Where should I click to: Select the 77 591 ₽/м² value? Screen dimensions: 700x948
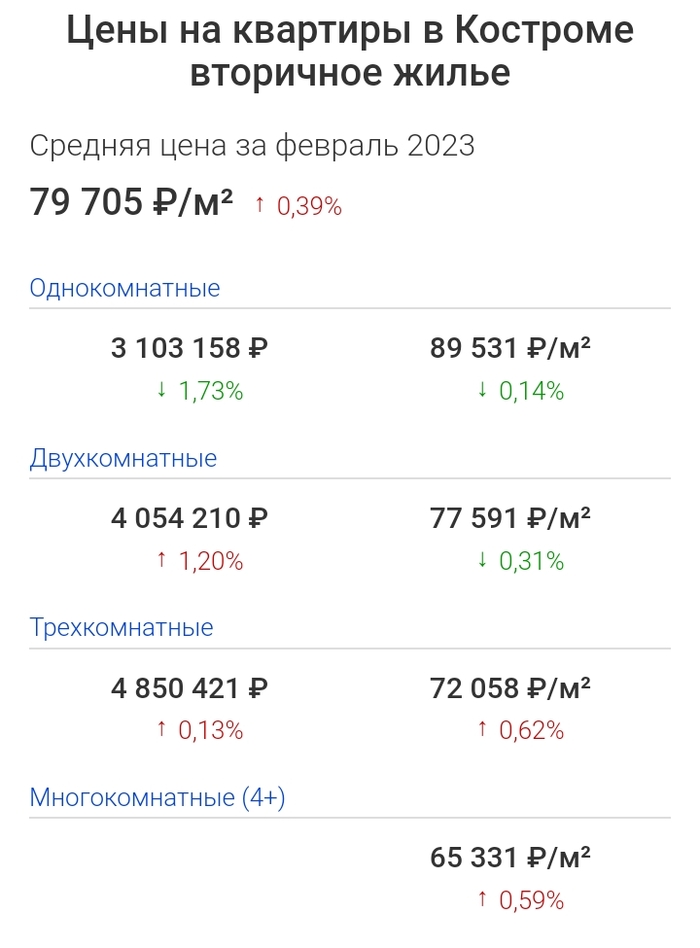510,518
